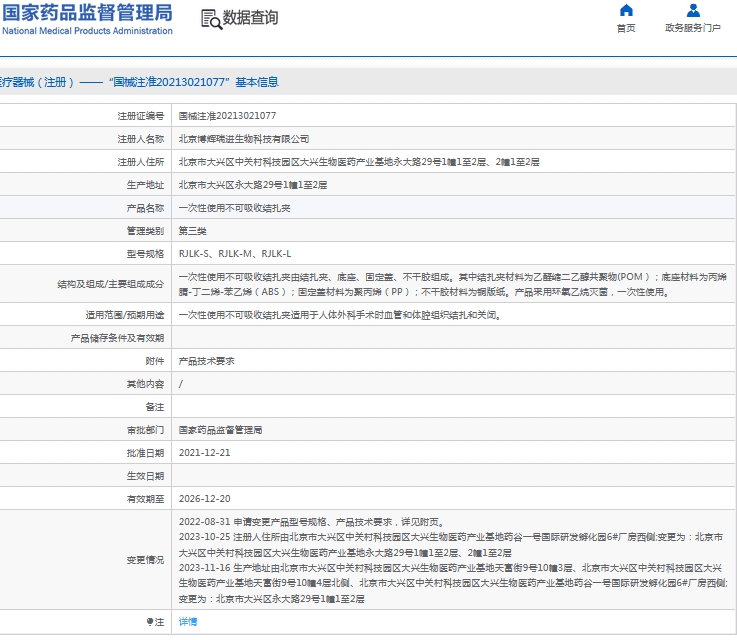Click the 首页 text link

click(x=626, y=28)
